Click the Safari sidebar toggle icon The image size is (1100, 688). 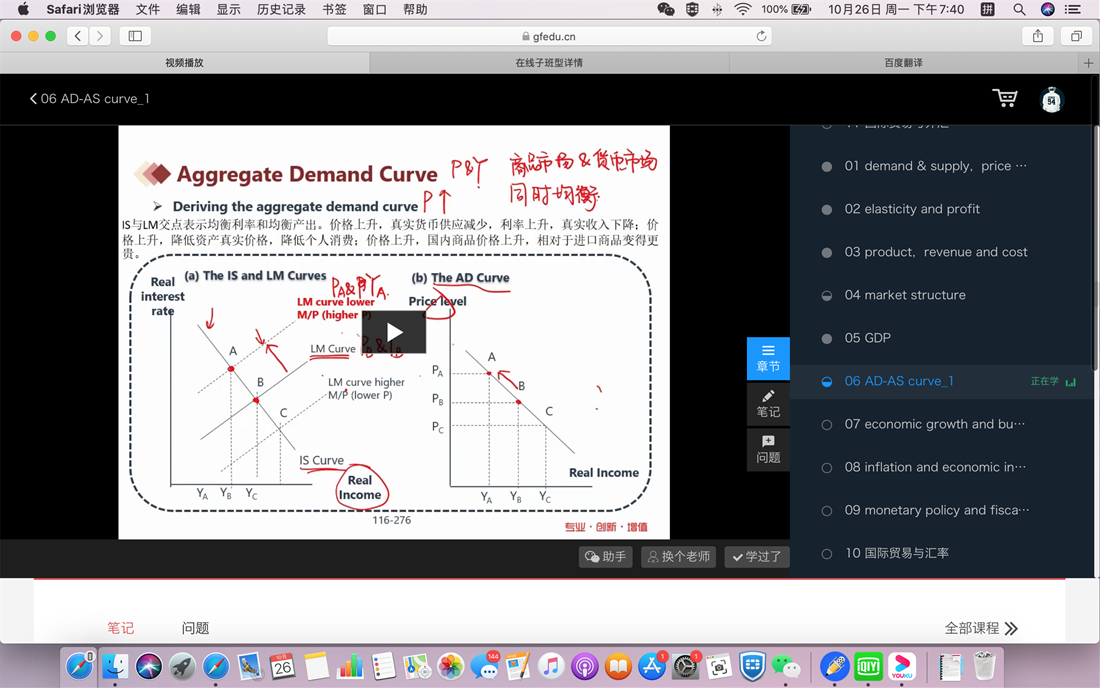(135, 36)
